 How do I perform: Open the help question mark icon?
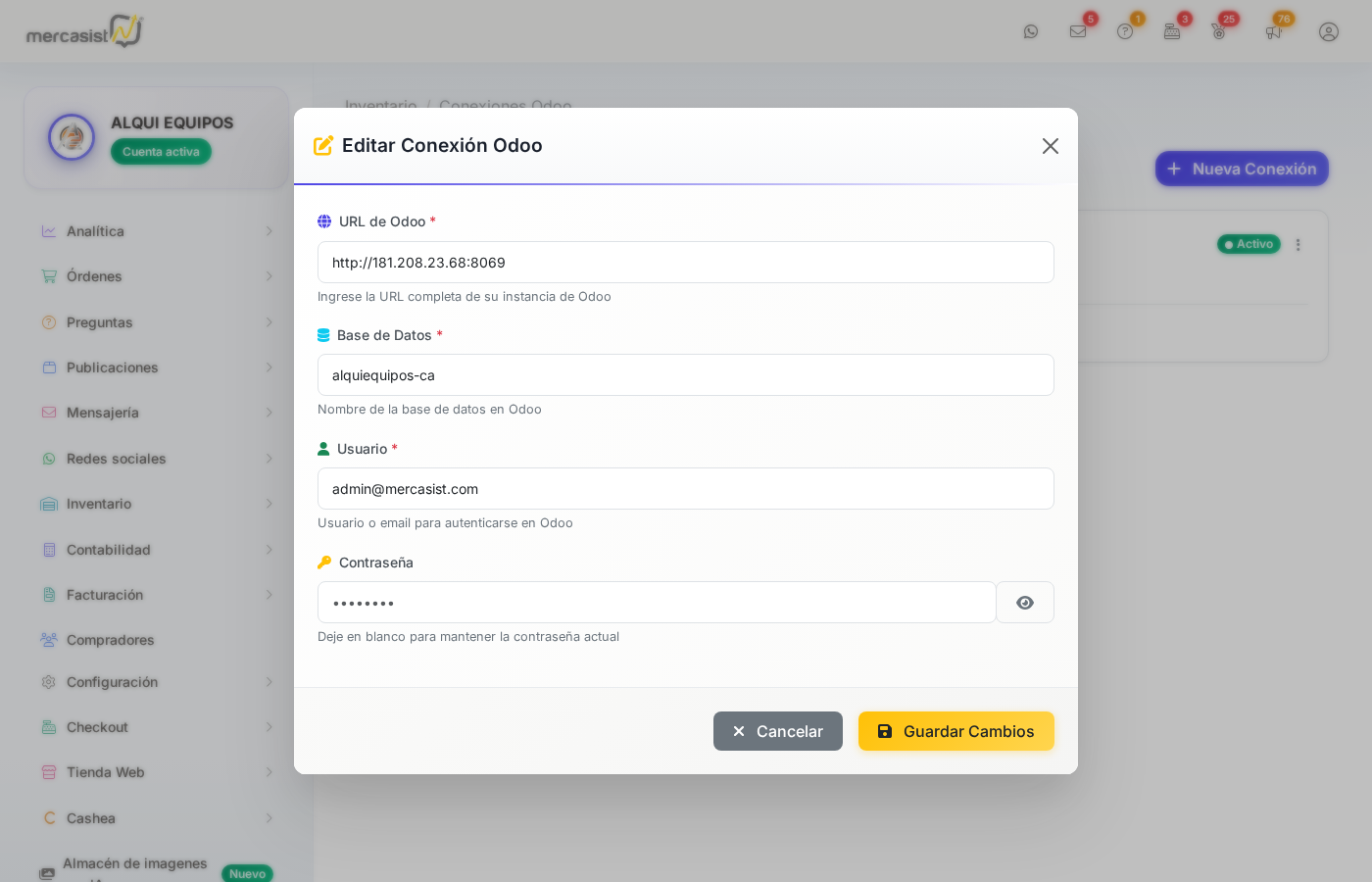coord(1125,31)
